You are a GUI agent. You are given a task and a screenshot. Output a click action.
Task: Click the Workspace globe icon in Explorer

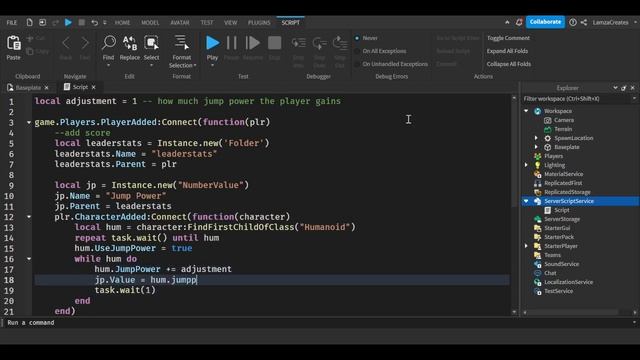538,111
